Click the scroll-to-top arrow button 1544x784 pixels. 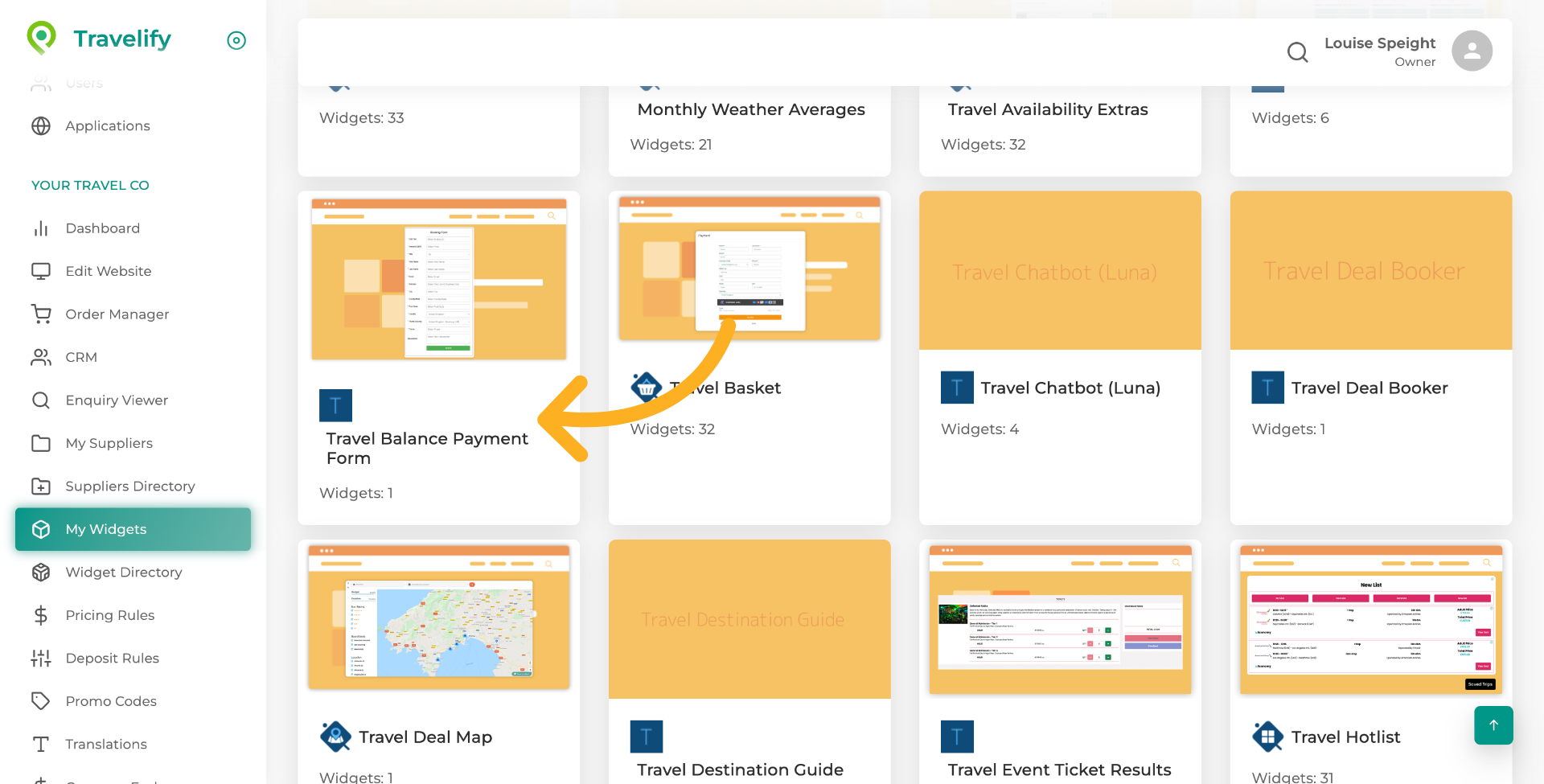tap(1493, 724)
